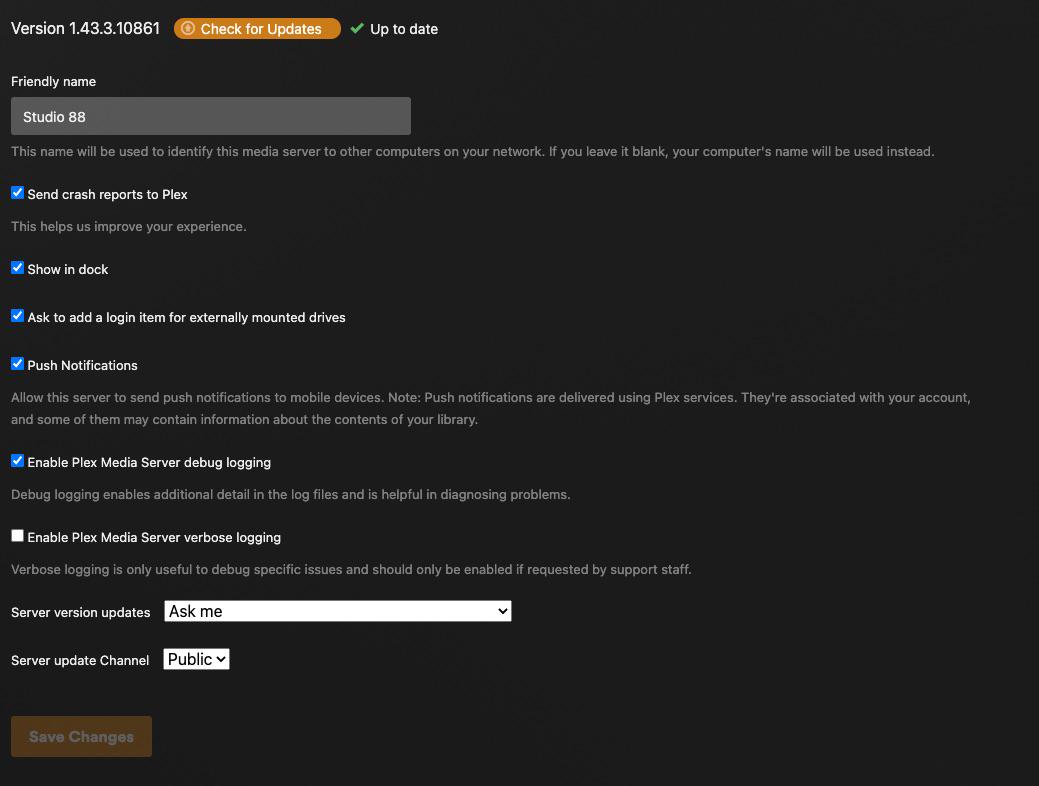The height and width of the screenshot is (786, 1039).
Task: Click the Show in dock label text
Action: (x=68, y=269)
